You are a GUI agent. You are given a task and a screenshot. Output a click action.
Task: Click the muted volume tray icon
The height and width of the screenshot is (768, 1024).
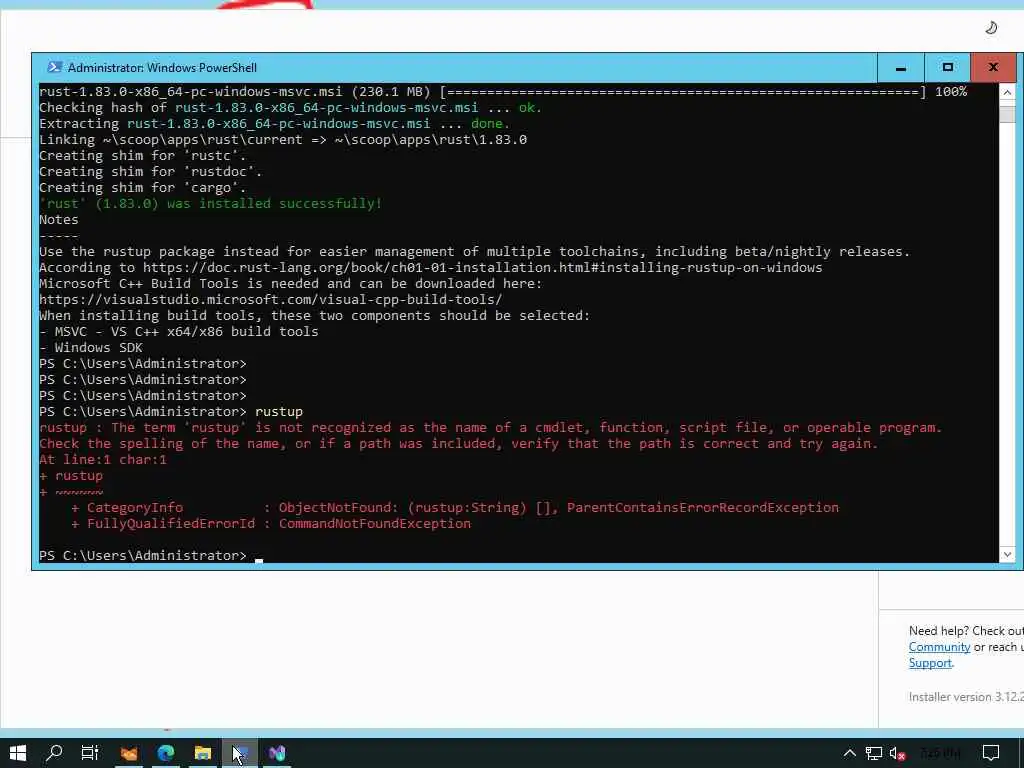897,754
